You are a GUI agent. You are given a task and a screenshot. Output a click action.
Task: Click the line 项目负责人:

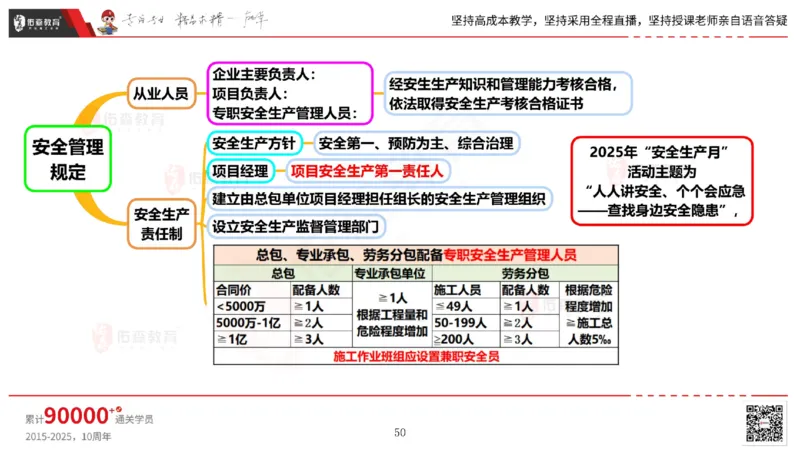(x=250, y=94)
